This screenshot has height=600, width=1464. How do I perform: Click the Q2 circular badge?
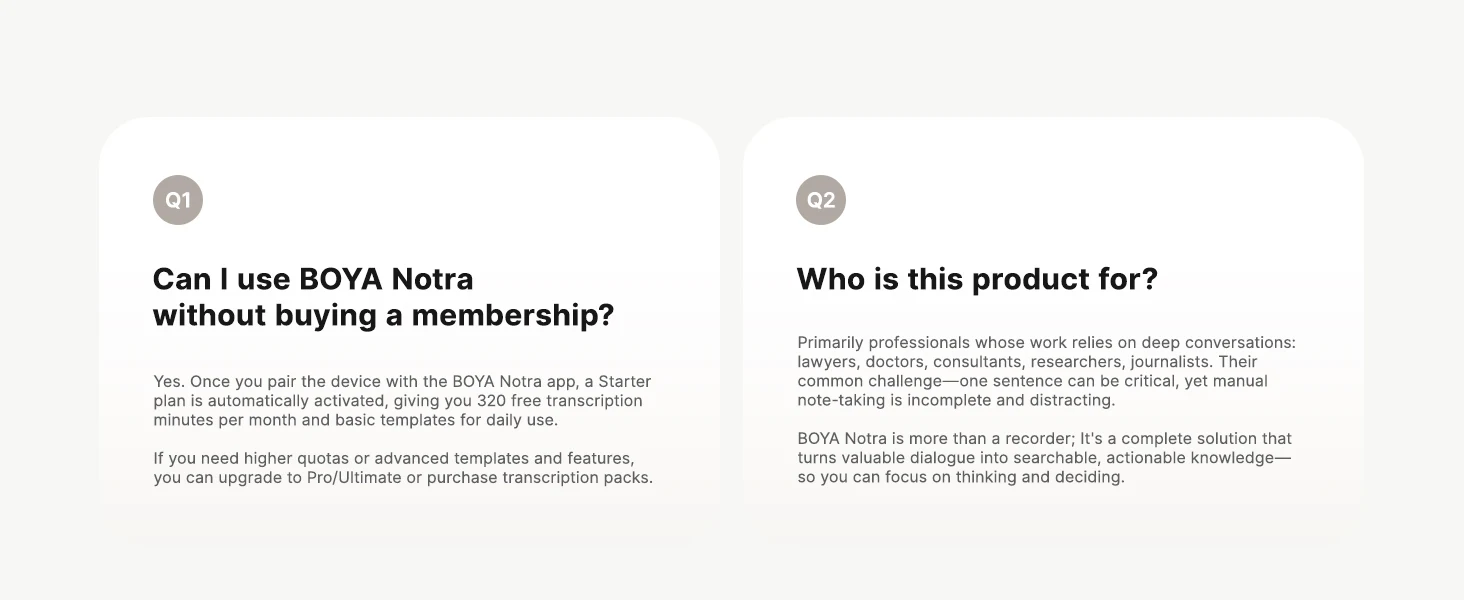click(821, 200)
